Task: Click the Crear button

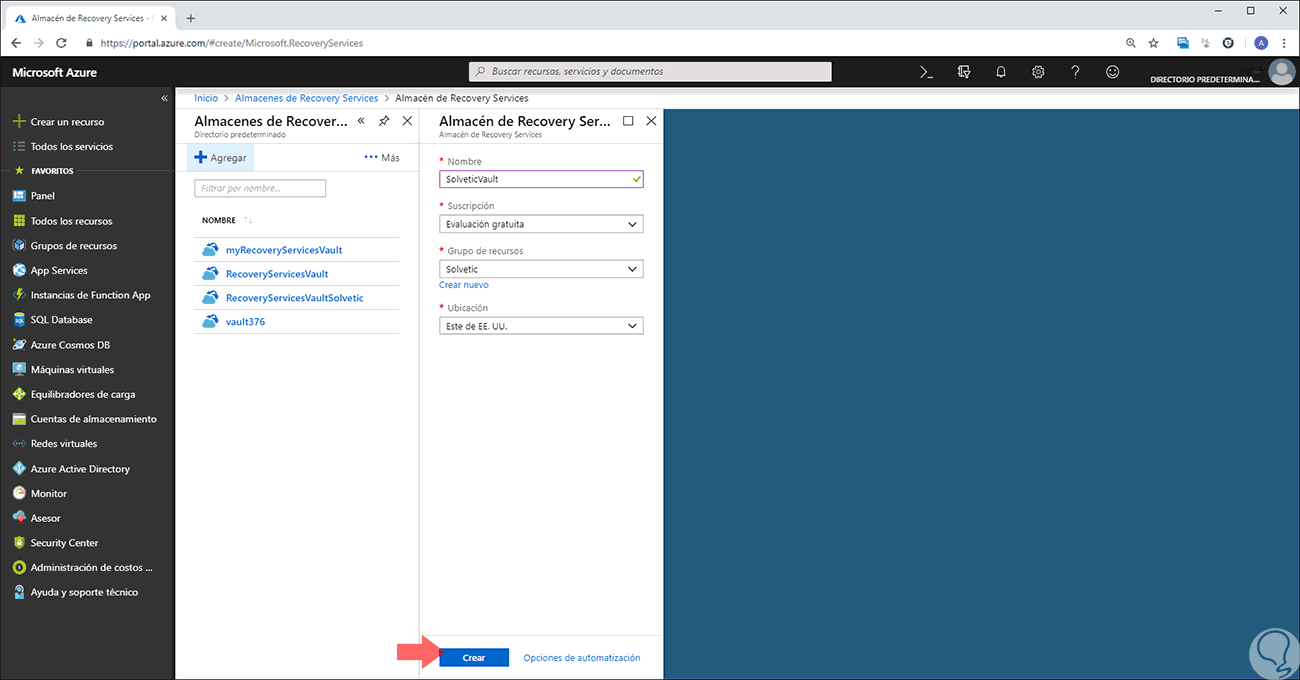Action: click(474, 658)
